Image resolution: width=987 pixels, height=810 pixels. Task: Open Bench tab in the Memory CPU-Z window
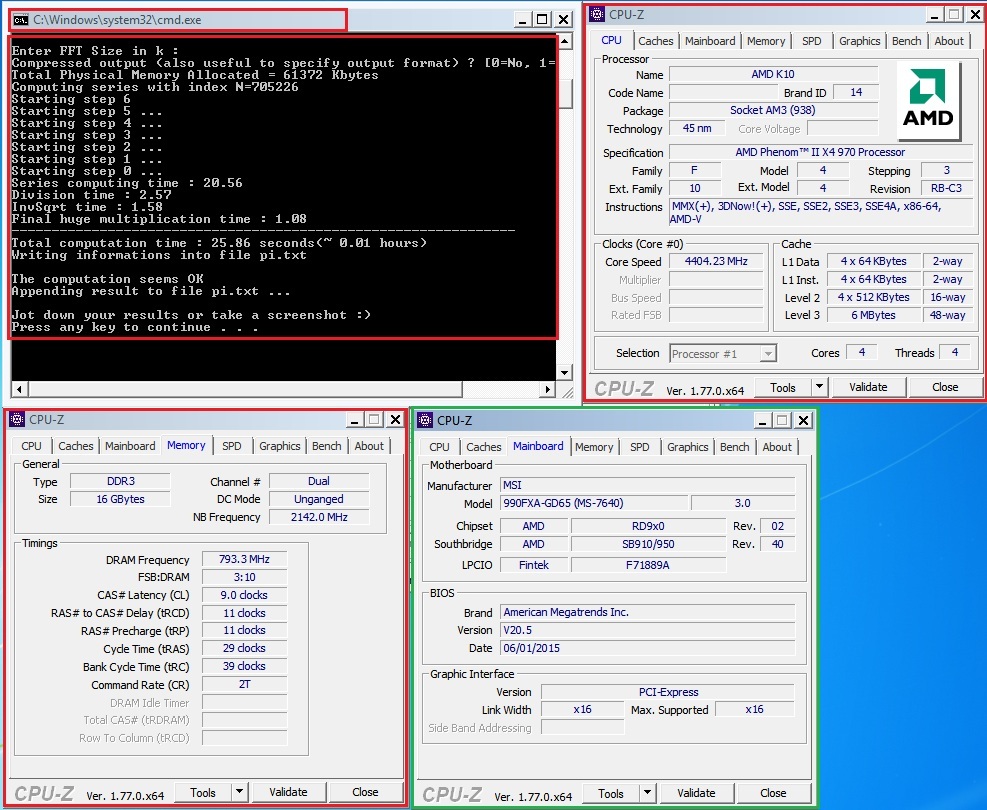(x=327, y=446)
